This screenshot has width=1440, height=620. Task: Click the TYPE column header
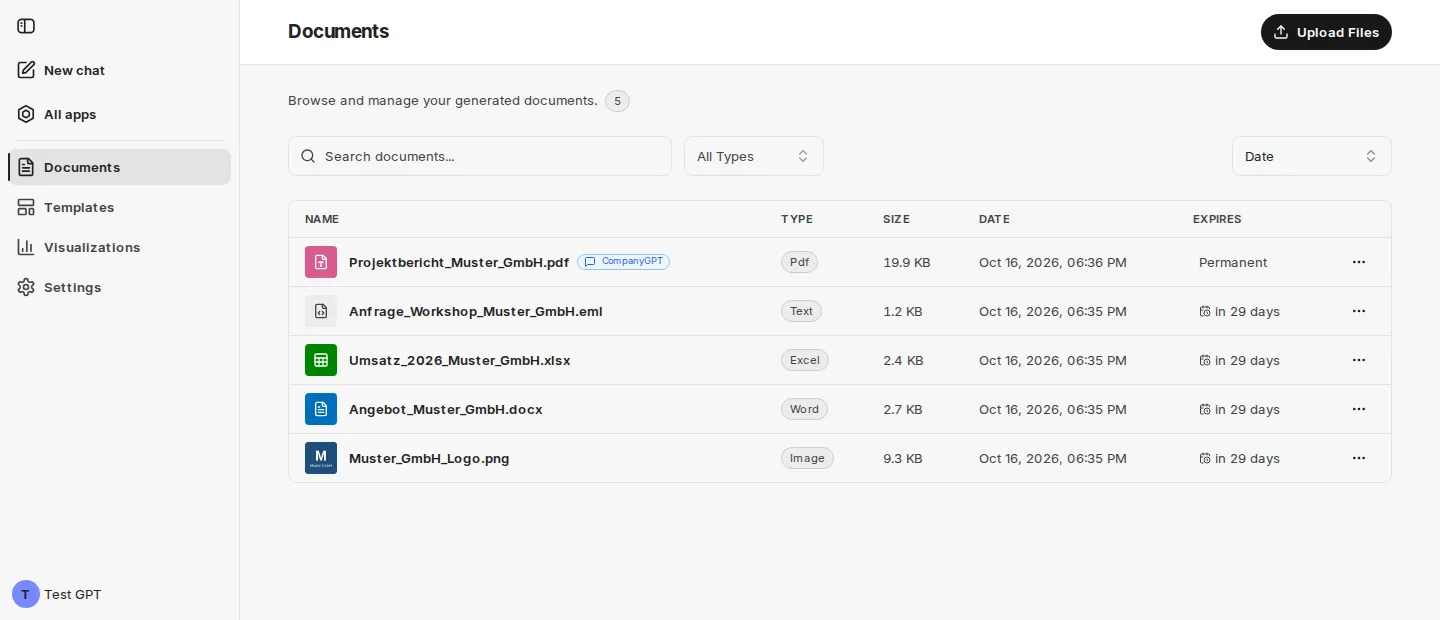pos(797,219)
